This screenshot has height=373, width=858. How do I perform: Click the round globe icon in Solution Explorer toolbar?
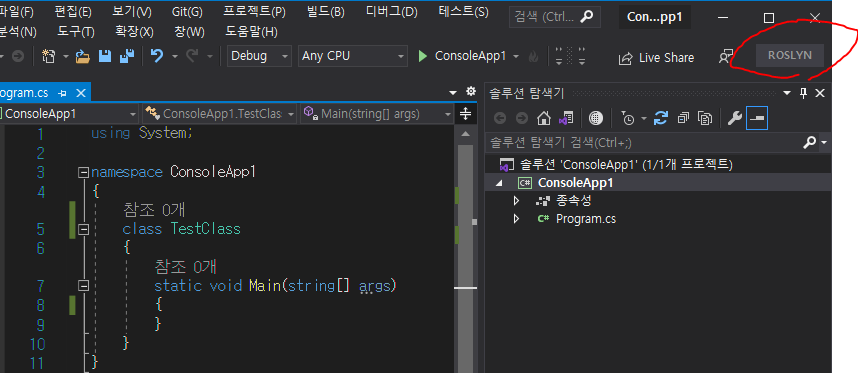point(595,118)
